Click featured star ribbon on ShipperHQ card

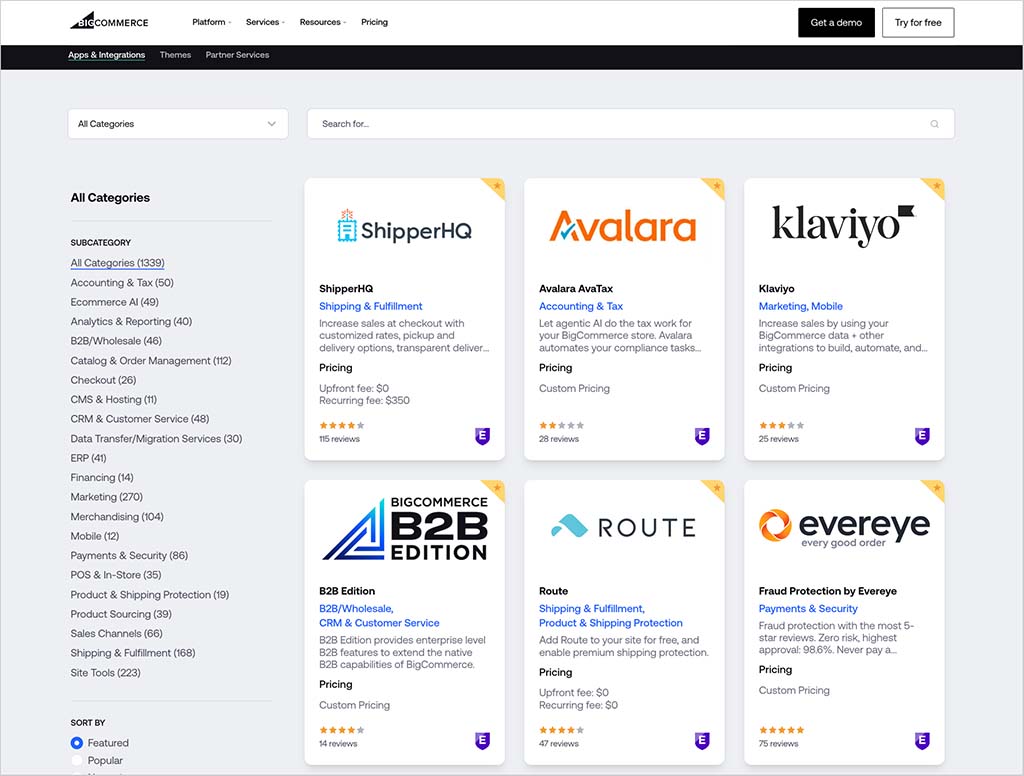click(x=496, y=187)
